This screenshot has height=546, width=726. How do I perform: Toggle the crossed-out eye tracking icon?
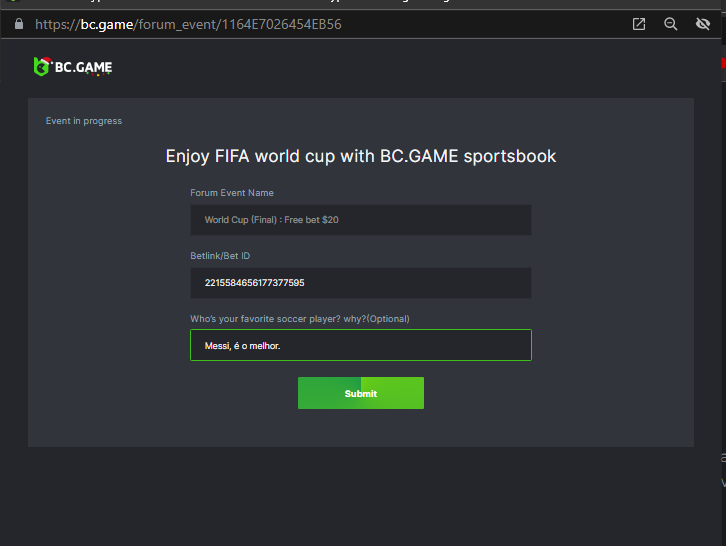[703, 24]
